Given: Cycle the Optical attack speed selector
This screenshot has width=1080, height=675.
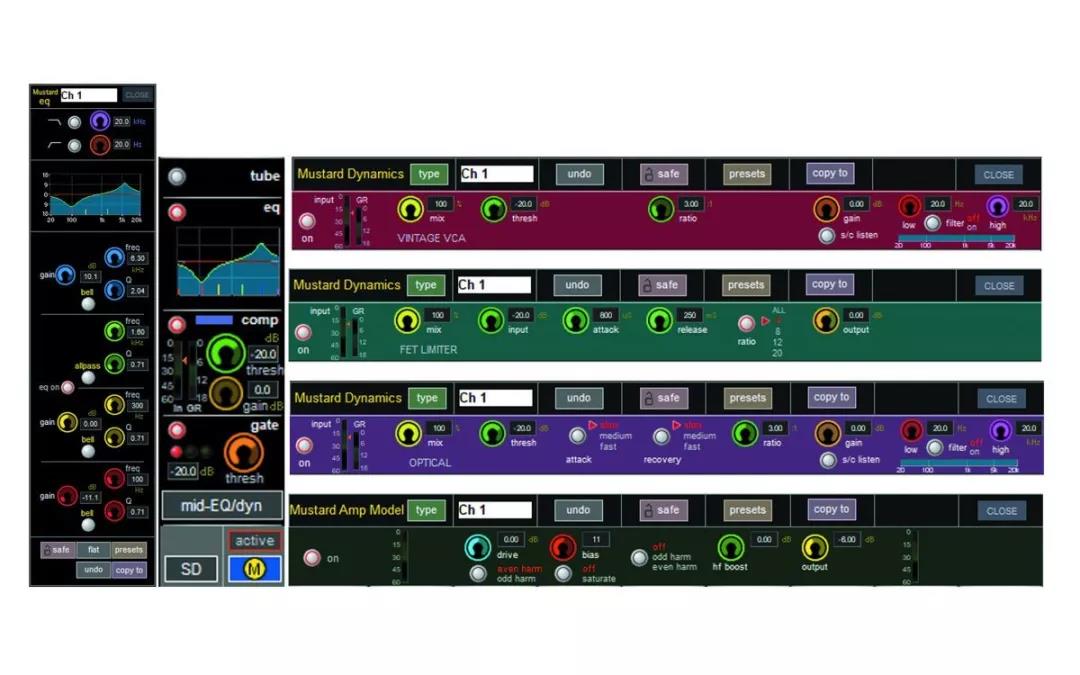Looking at the screenshot, I should [577, 435].
